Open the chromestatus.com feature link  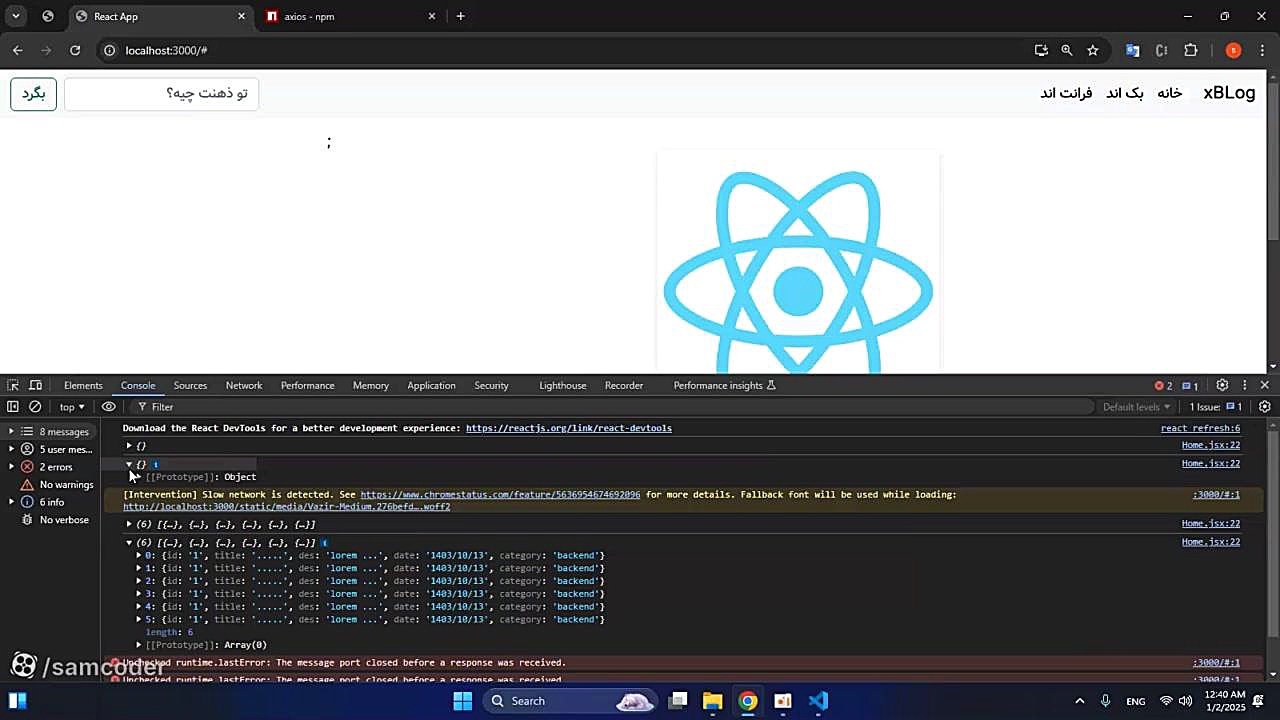(x=500, y=494)
